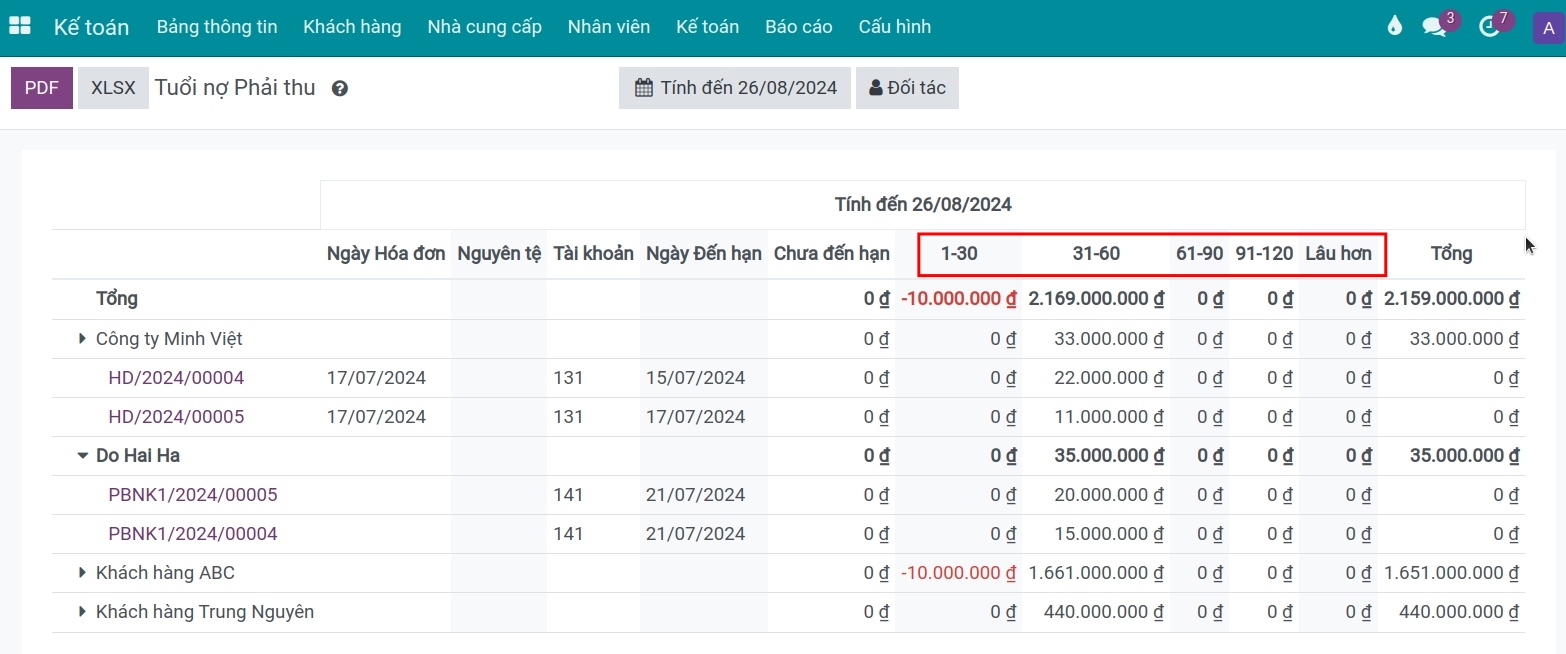The width and height of the screenshot is (1566, 654).
Task: Click the 1-30 aging column header
Action: click(959, 254)
